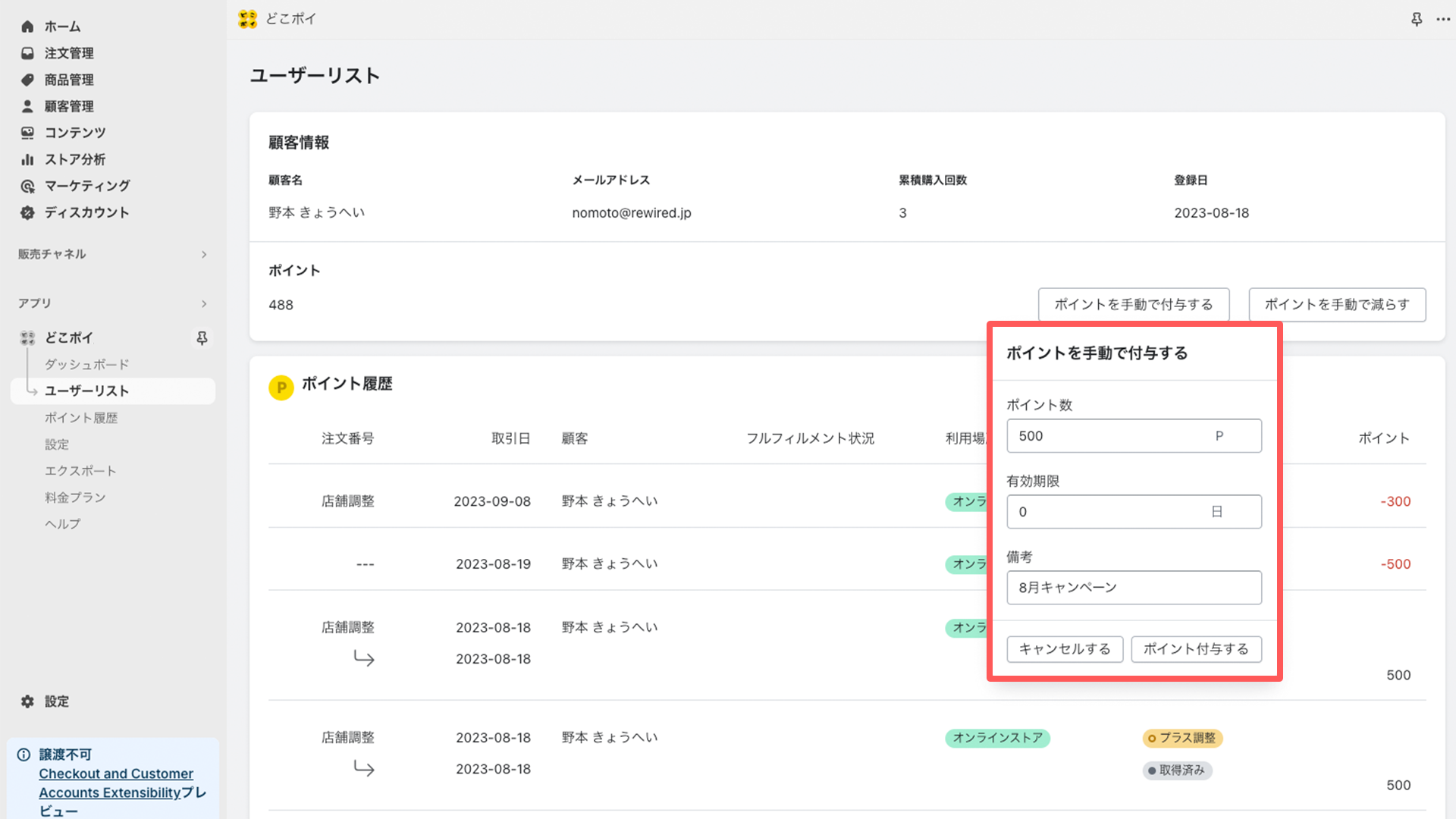
Task: Click the 2023-08-19 transaction date
Action: coord(493,564)
